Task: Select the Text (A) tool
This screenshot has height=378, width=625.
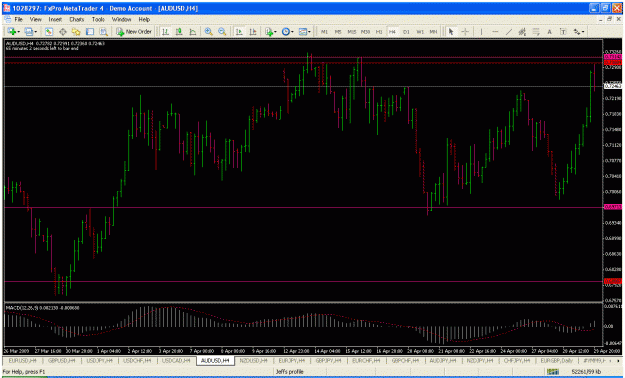Action: point(550,32)
